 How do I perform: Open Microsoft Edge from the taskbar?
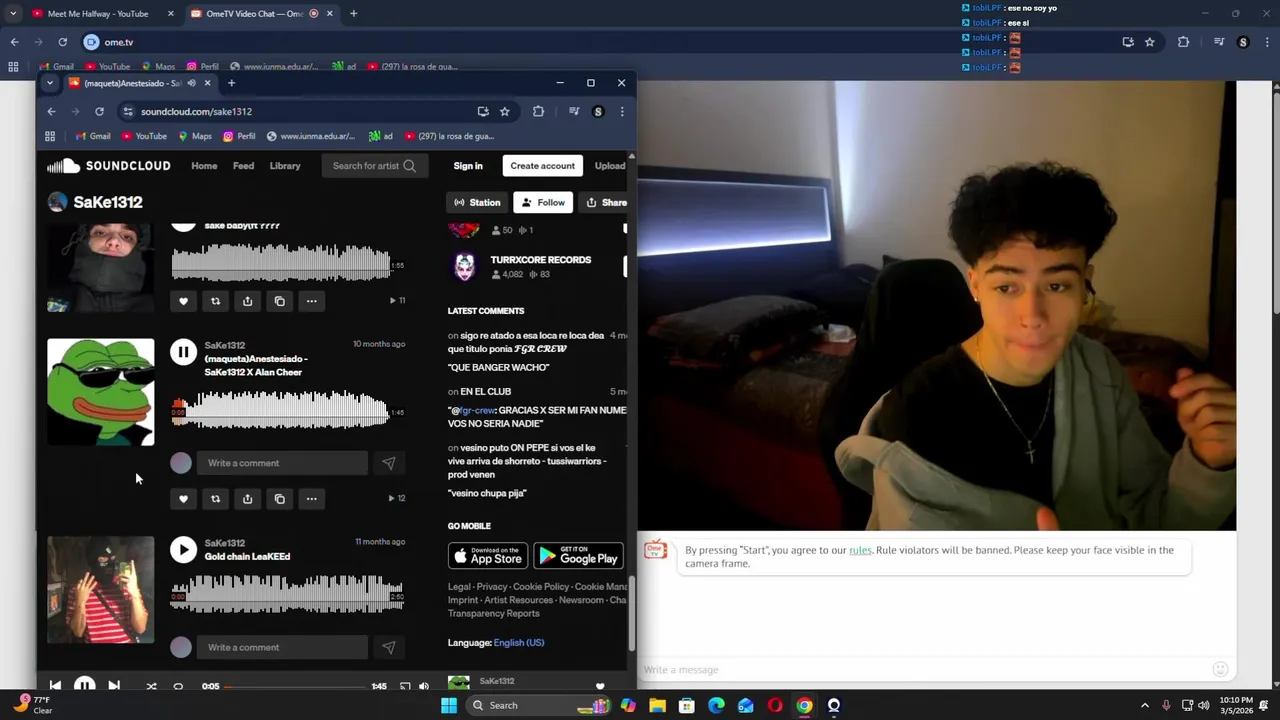[716, 705]
